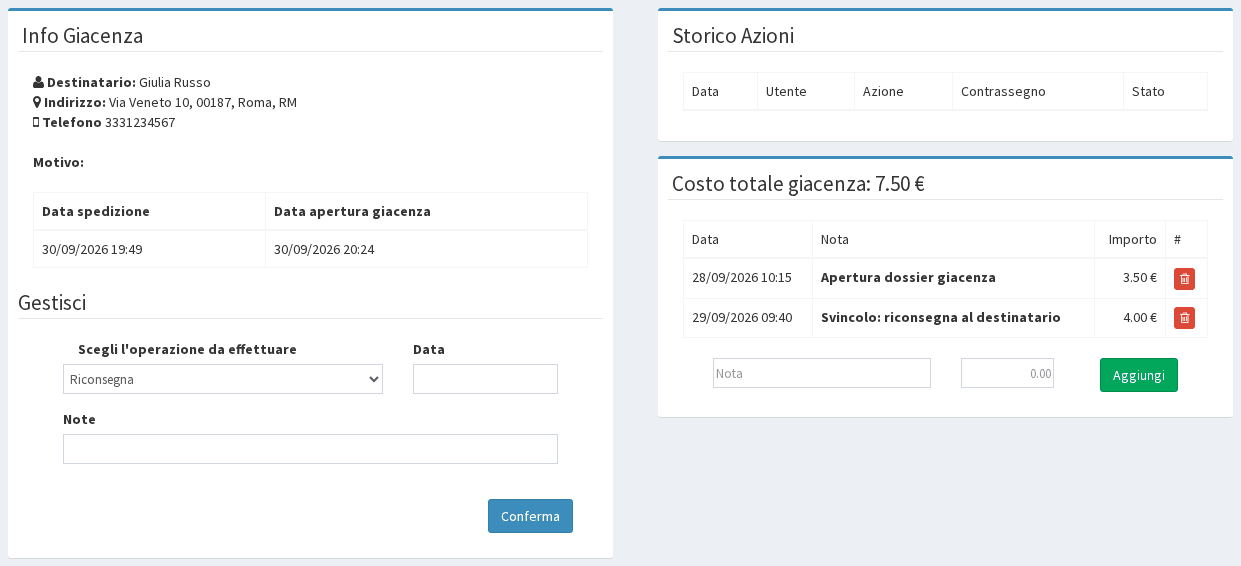Click the map pin icon beside Indirizzo
The width and height of the screenshot is (1241, 566).
pyautogui.click(x=37, y=102)
